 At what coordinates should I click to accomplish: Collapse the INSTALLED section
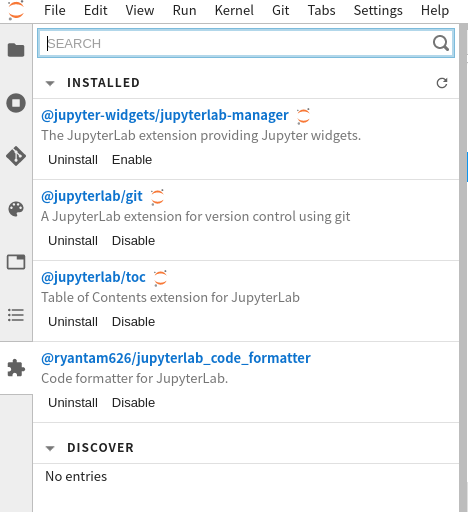point(50,83)
